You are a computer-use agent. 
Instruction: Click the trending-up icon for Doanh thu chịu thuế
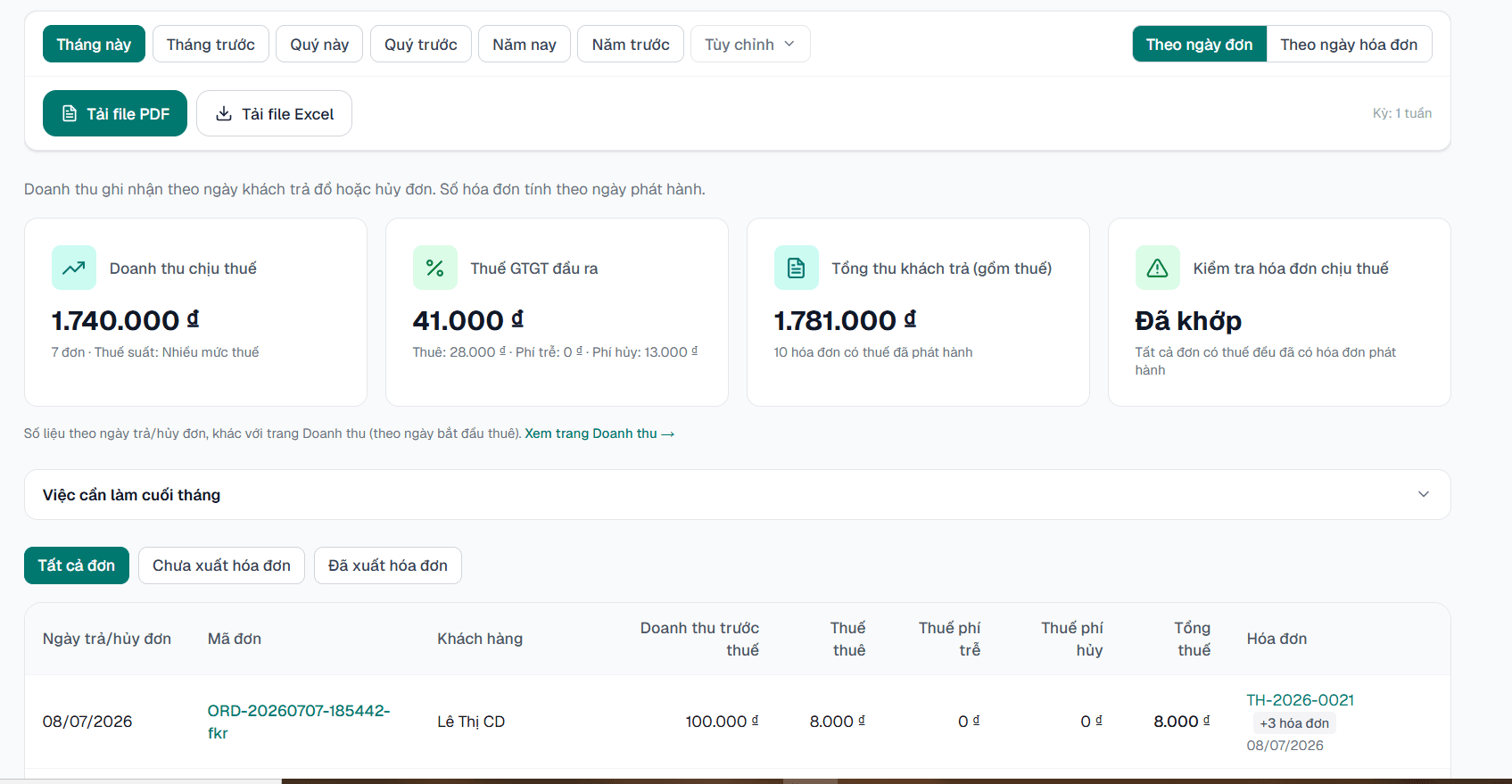(74, 268)
